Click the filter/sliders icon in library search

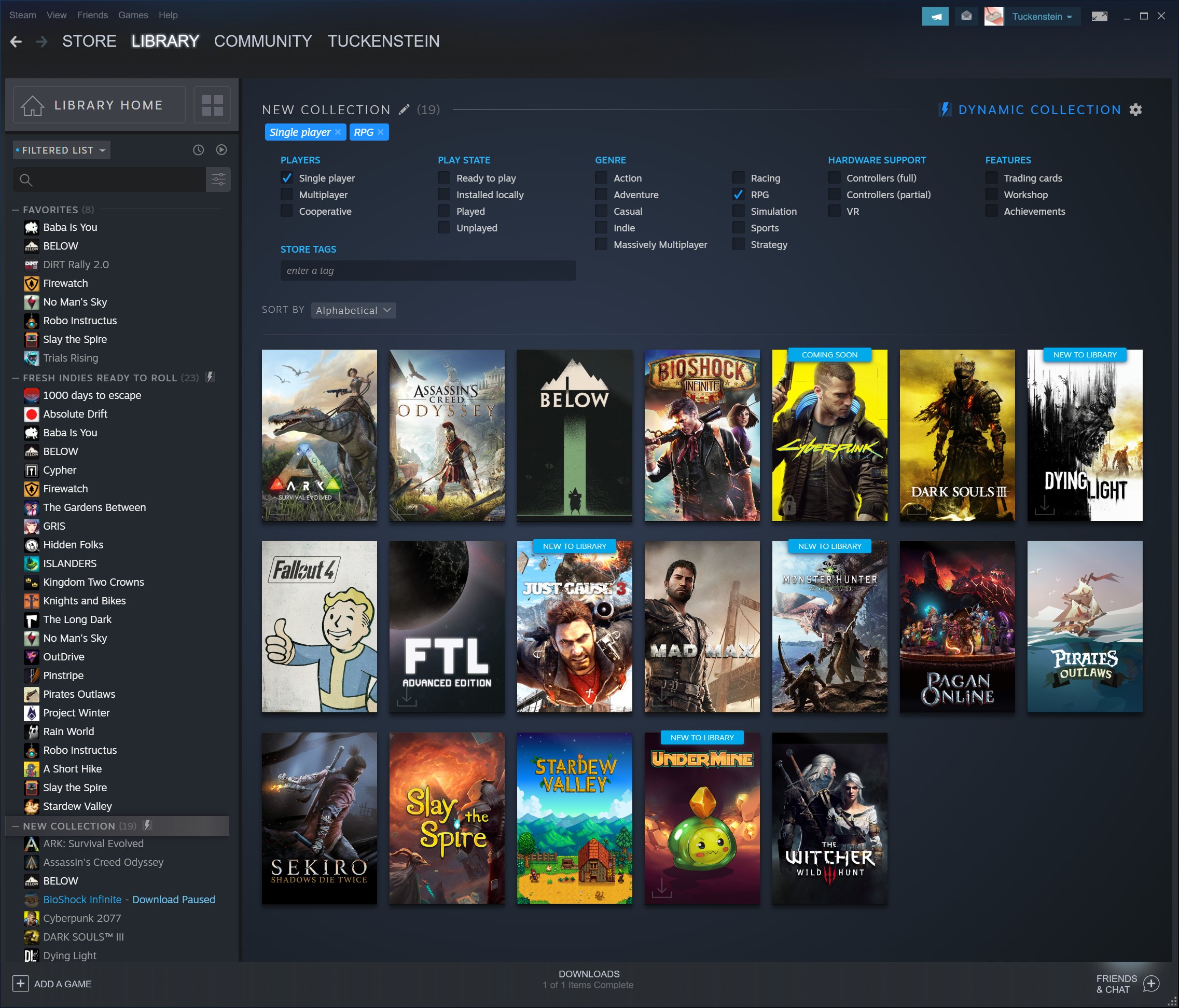point(219,181)
